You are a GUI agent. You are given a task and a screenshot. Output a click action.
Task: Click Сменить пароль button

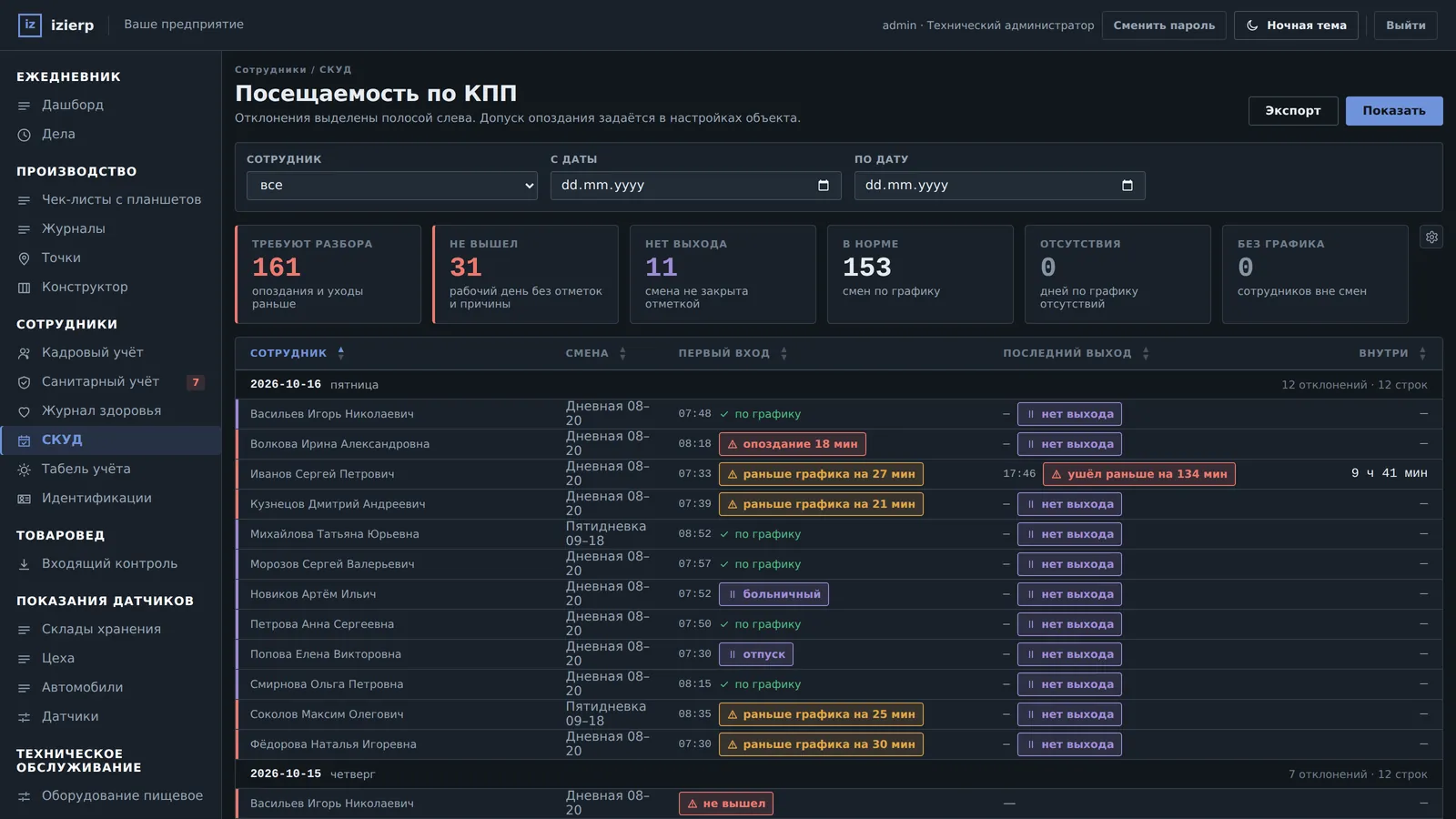coord(1164,25)
